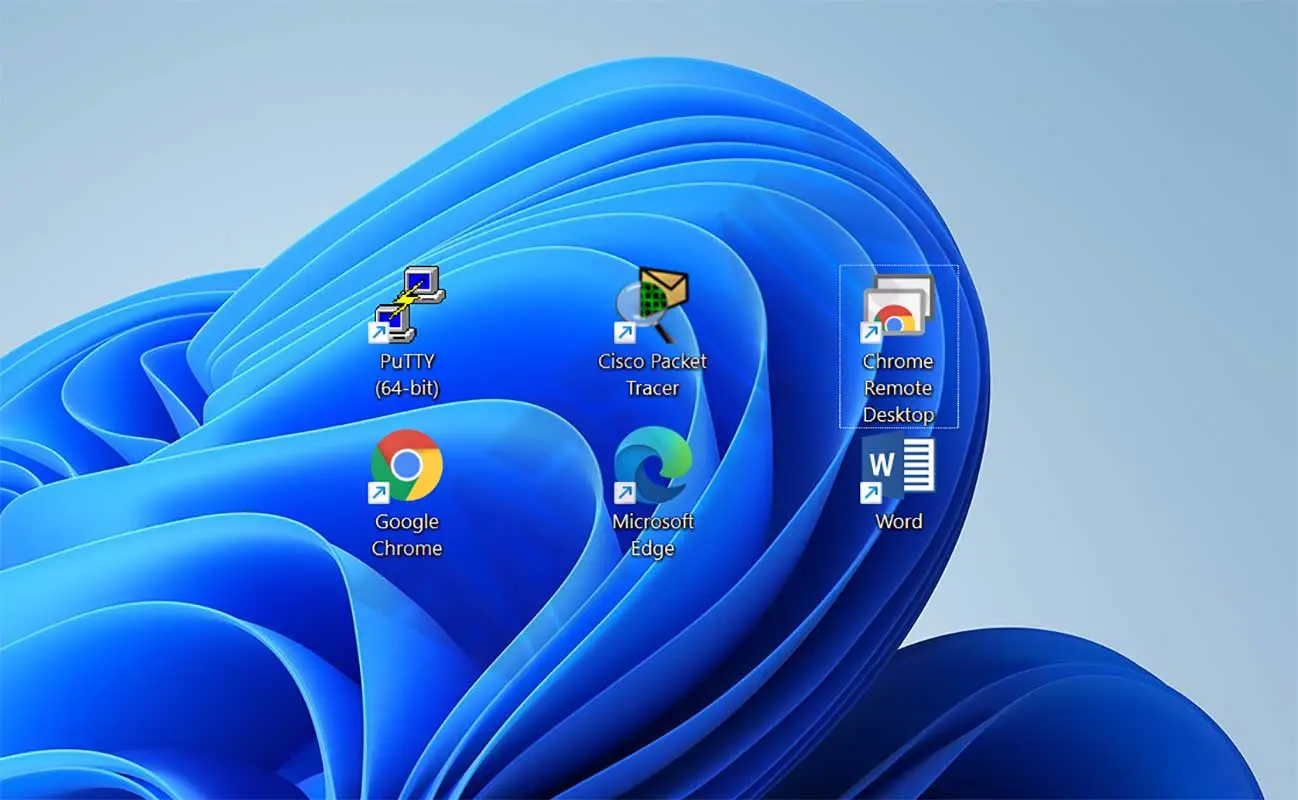The height and width of the screenshot is (800, 1298).
Task: Click shortcut arrow on Cisco Packet Tracer icon
Action: tap(624, 332)
